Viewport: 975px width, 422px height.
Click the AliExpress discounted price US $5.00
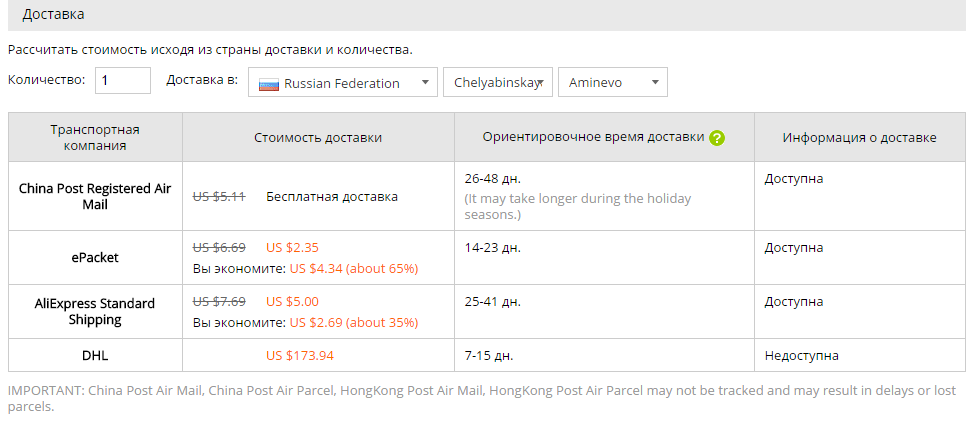point(292,301)
